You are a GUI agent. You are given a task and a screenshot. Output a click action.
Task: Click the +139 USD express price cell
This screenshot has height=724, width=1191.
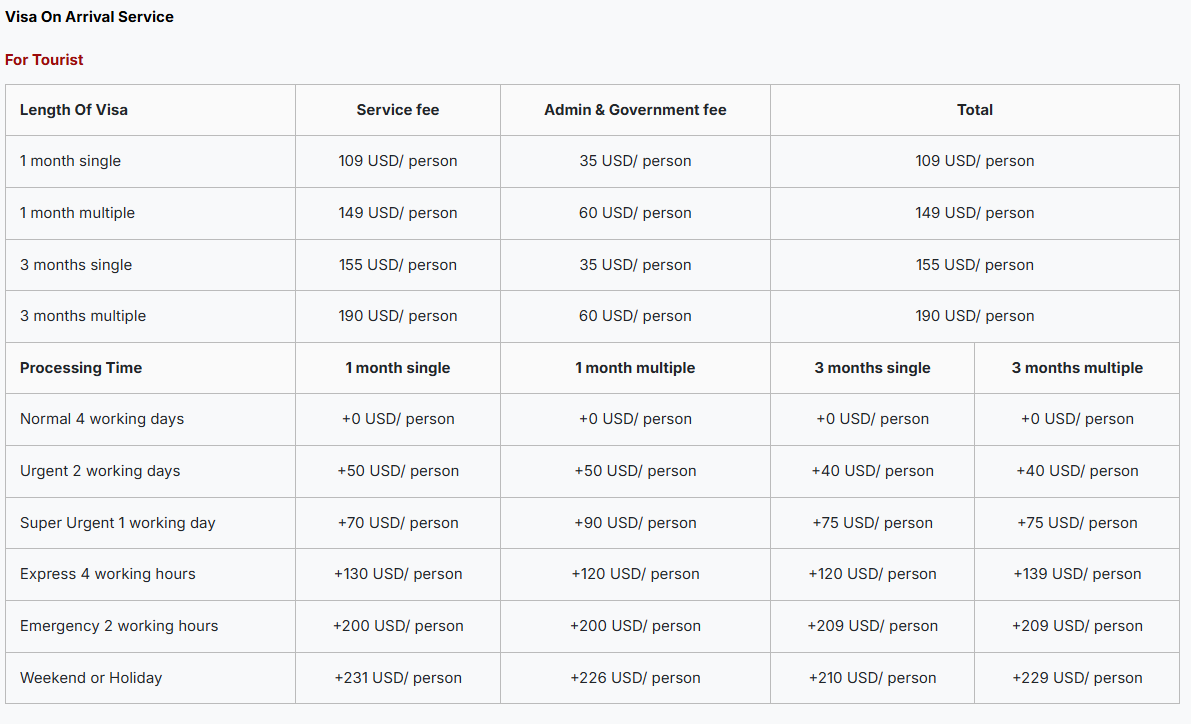click(x=1077, y=574)
